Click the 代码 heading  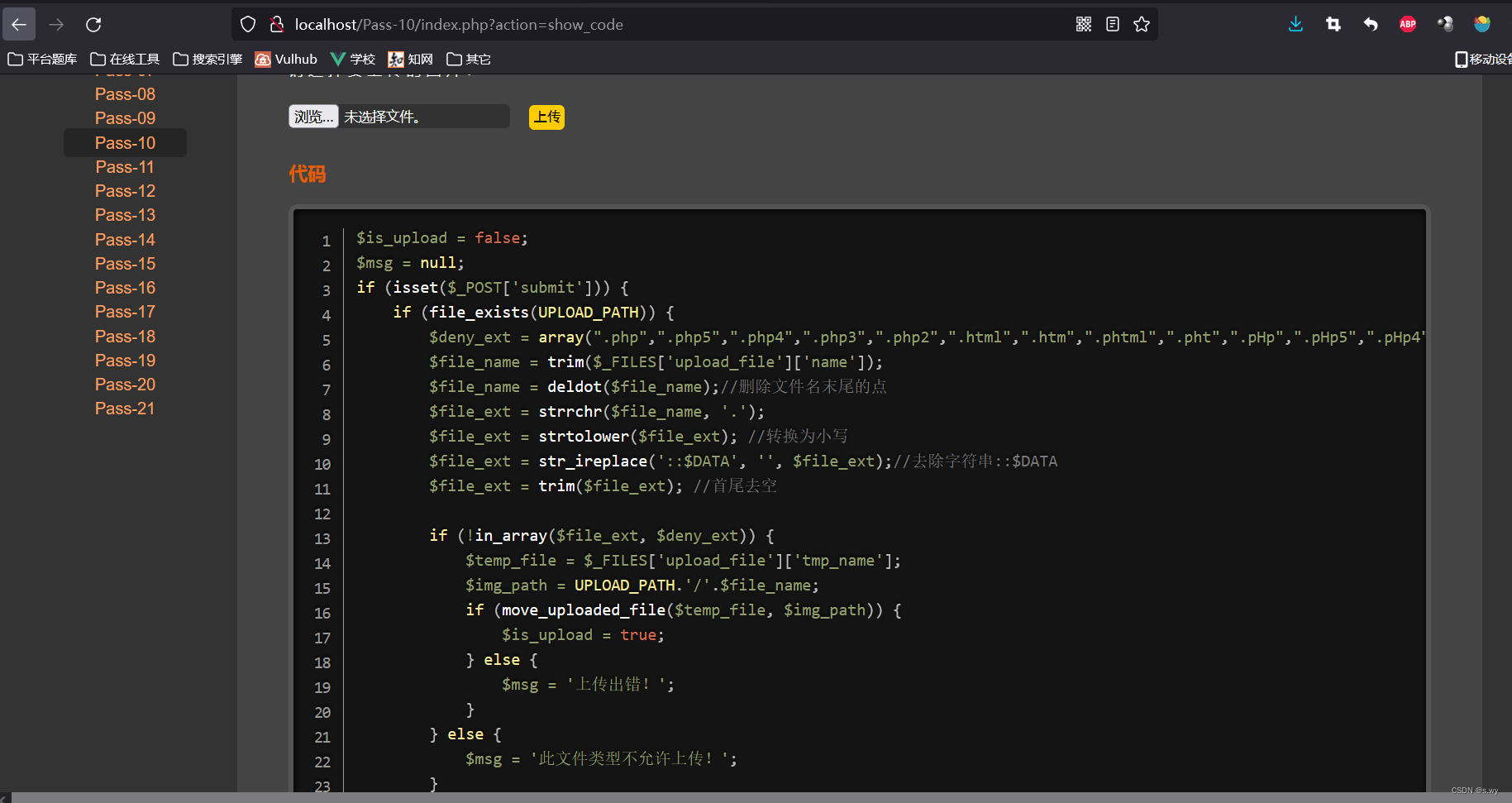[307, 174]
